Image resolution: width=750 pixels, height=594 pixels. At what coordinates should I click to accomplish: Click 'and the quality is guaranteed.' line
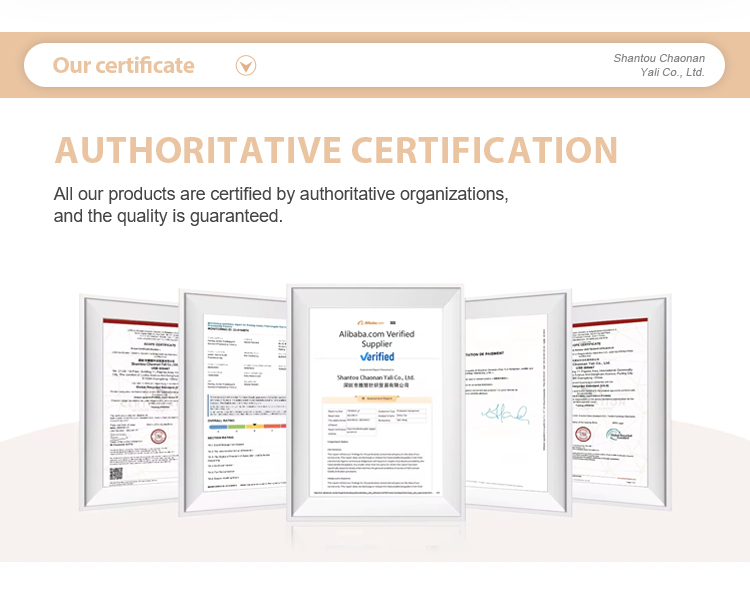(168, 216)
